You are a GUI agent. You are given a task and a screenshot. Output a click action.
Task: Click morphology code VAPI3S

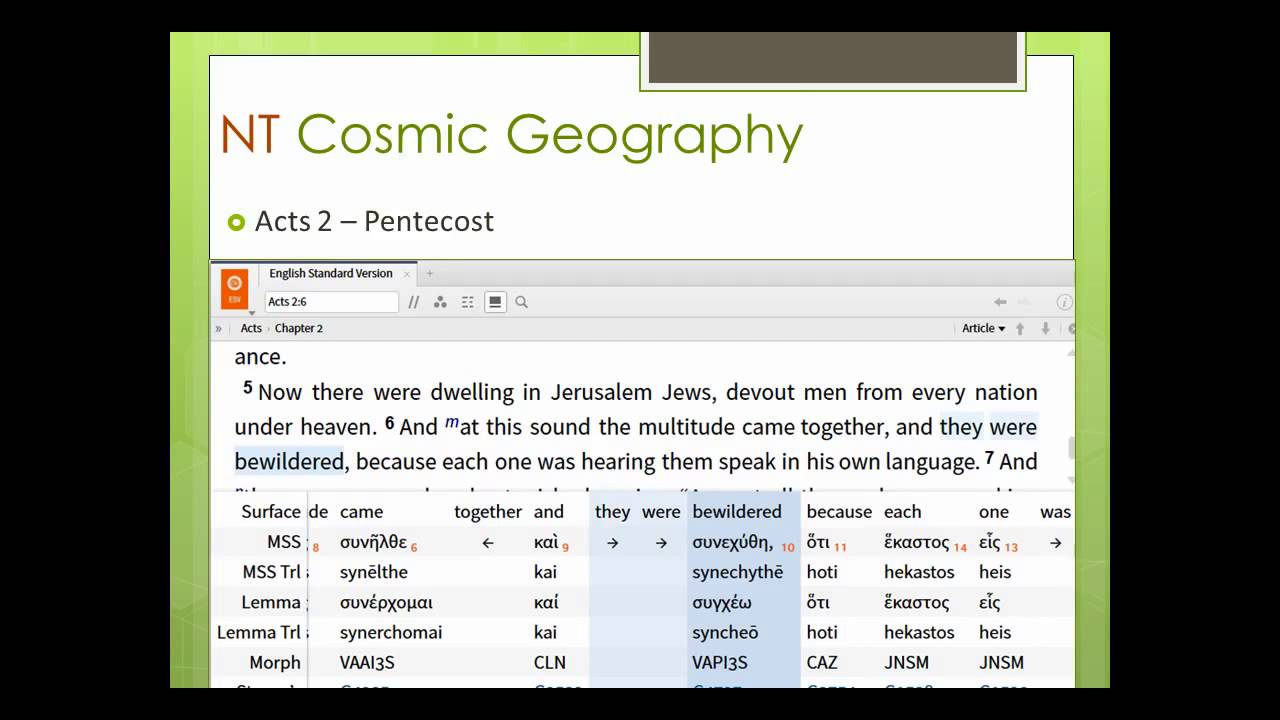click(x=720, y=662)
